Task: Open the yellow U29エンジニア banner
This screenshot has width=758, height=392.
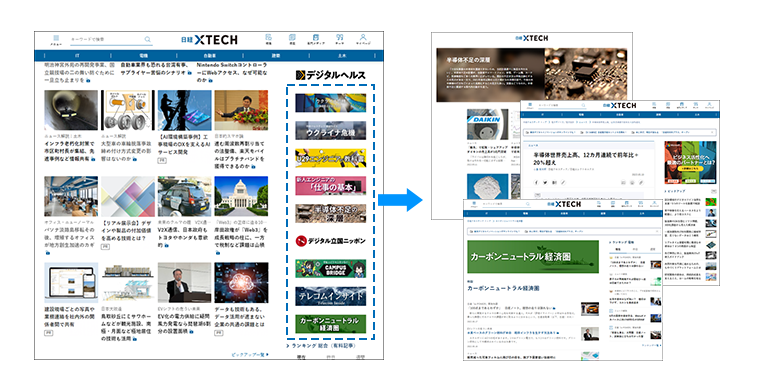Action: [331, 158]
